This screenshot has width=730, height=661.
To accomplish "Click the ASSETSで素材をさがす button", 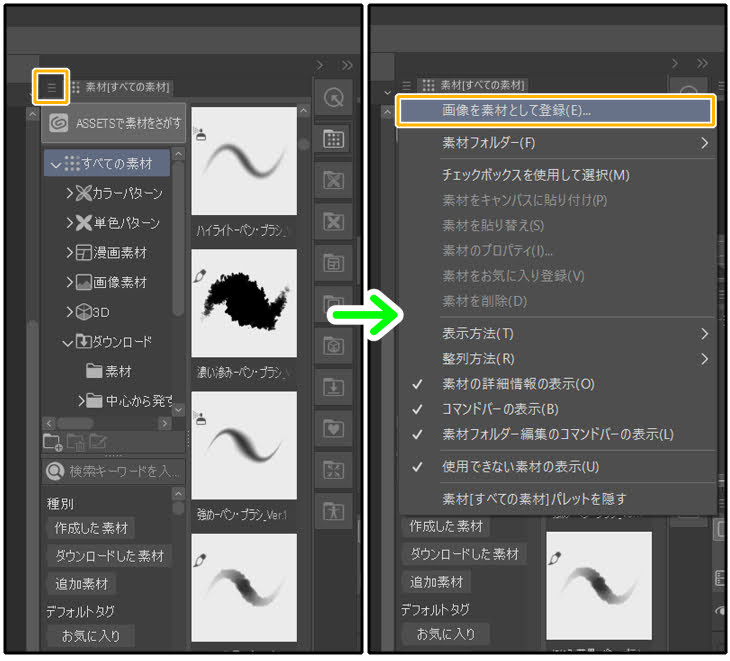I will 114,123.
